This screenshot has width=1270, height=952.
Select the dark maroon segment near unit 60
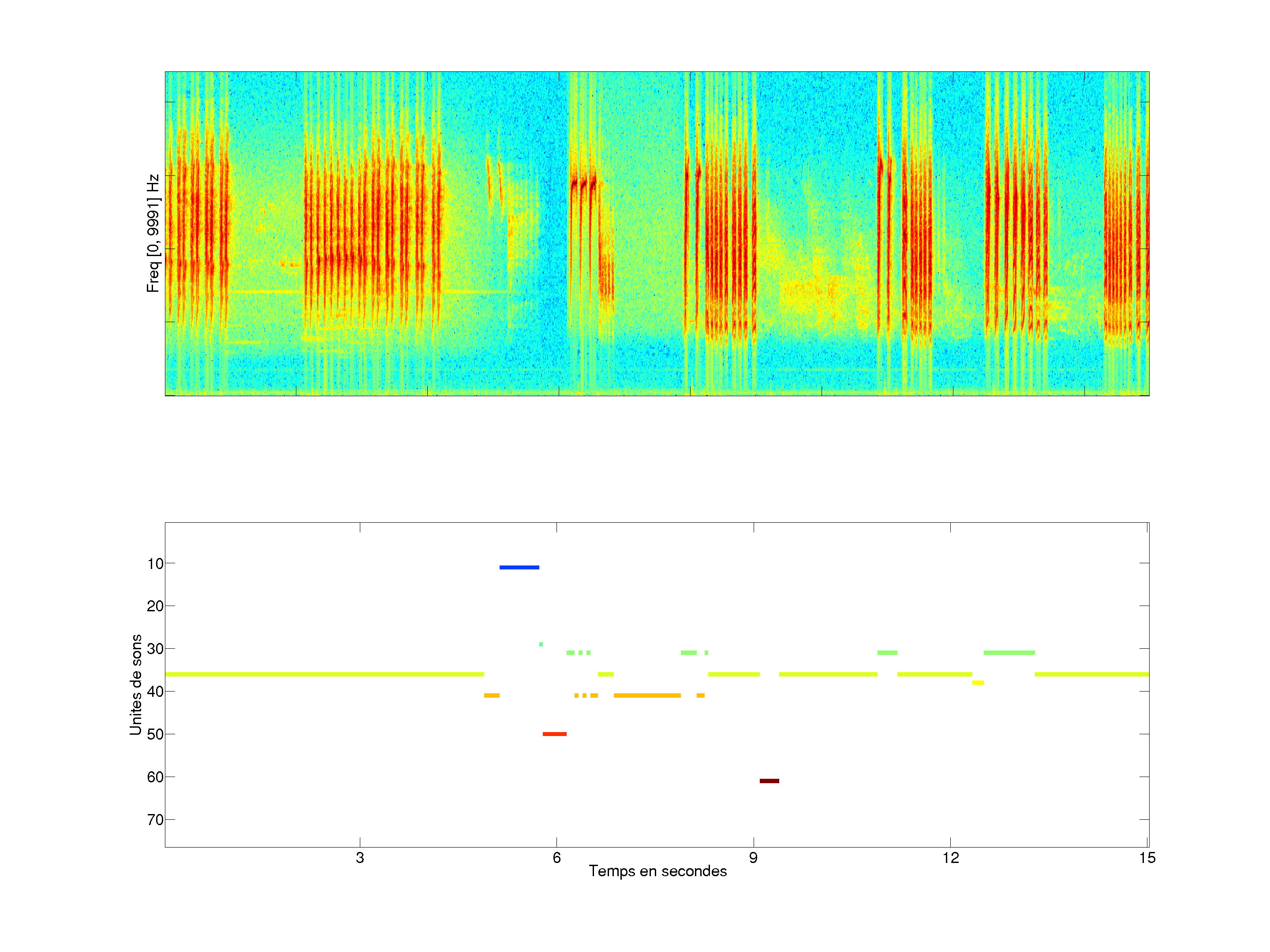coord(769,781)
